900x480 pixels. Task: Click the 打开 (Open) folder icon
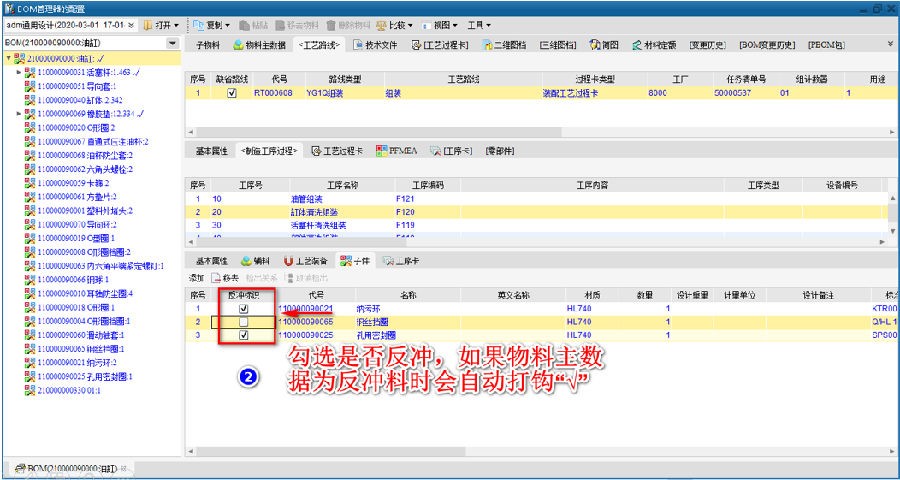pyautogui.click(x=149, y=24)
